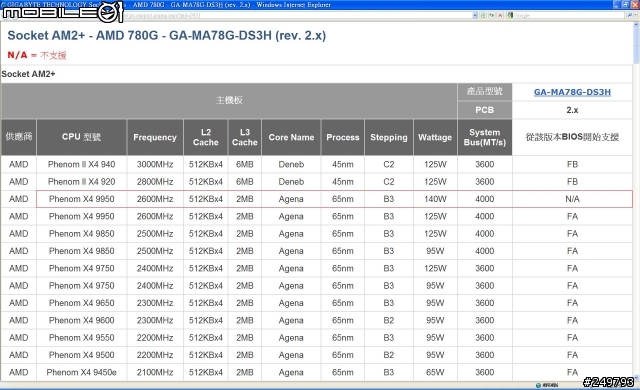The height and width of the screenshot is (390, 640).
Task: Click the 'Phenom X4 9550' cell
Action: tap(81, 338)
